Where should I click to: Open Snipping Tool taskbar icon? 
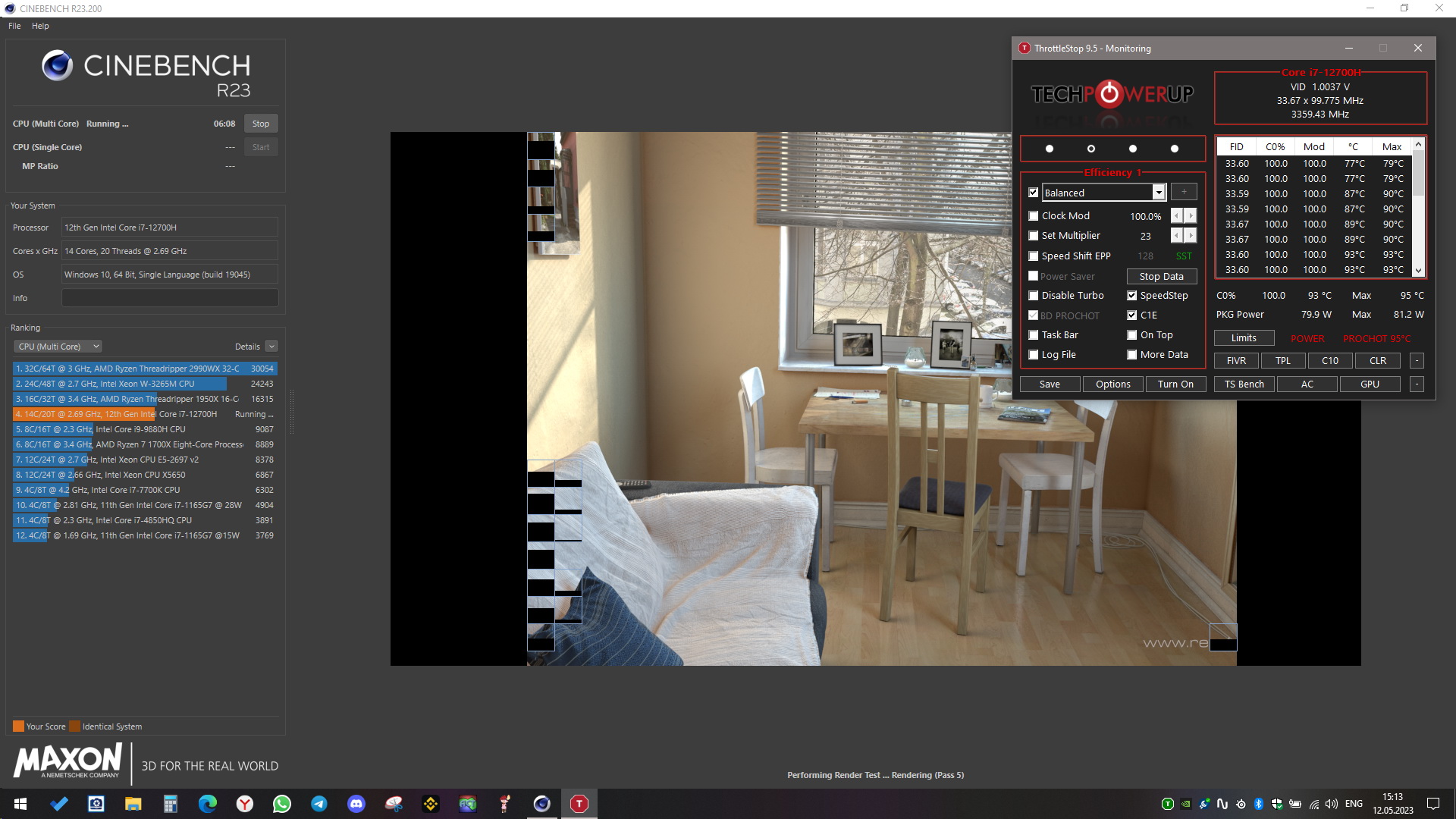pyautogui.click(x=394, y=804)
